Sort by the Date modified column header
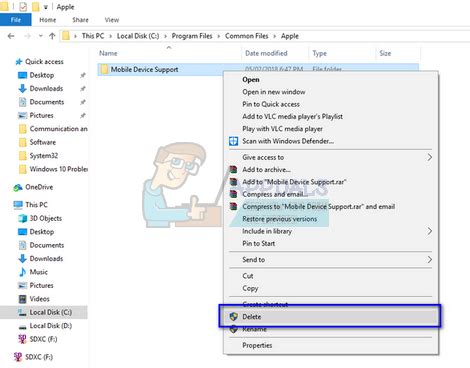 pos(266,53)
